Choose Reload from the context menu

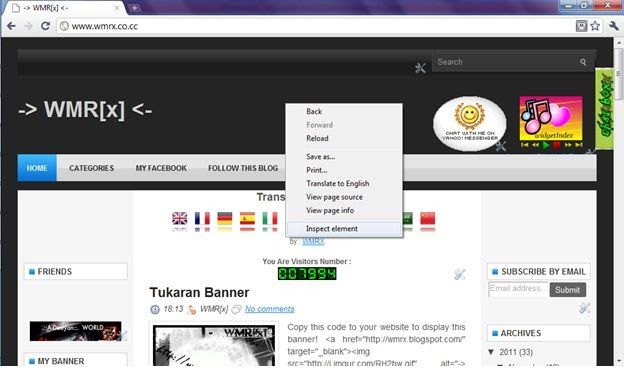coord(317,138)
